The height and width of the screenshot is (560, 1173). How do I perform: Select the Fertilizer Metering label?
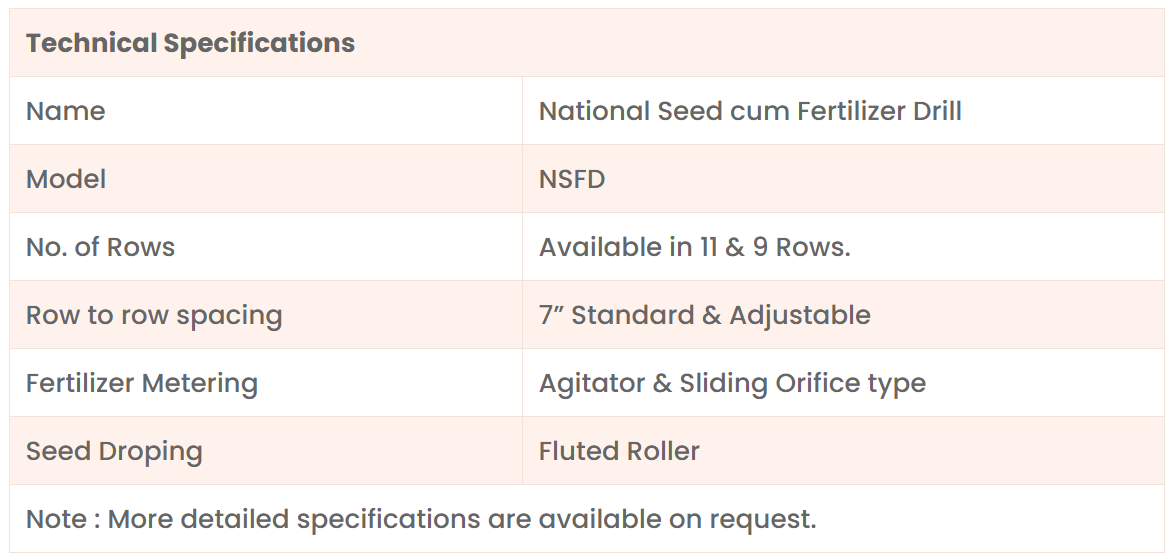click(x=142, y=383)
